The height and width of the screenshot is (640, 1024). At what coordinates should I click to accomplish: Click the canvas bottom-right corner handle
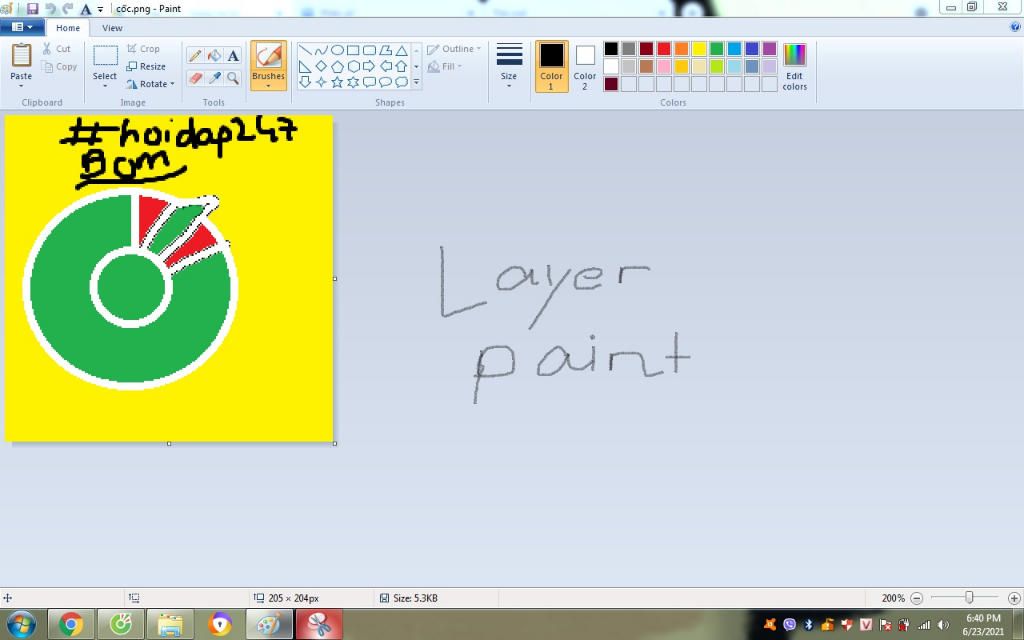point(335,443)
